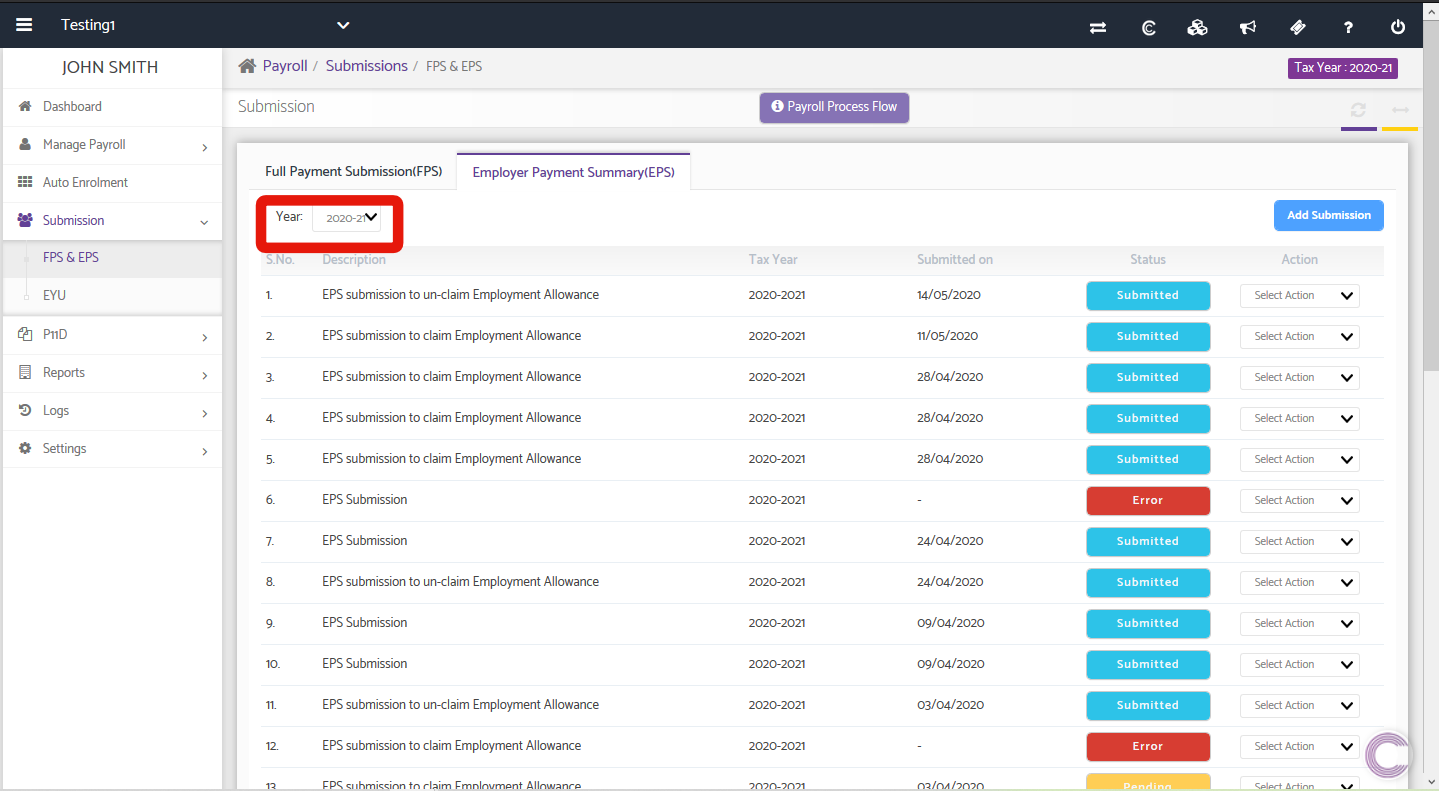Viewport: 1439px width, 791px height.
Task: Click the Logs history icon
Action: (x=25, y=410)
